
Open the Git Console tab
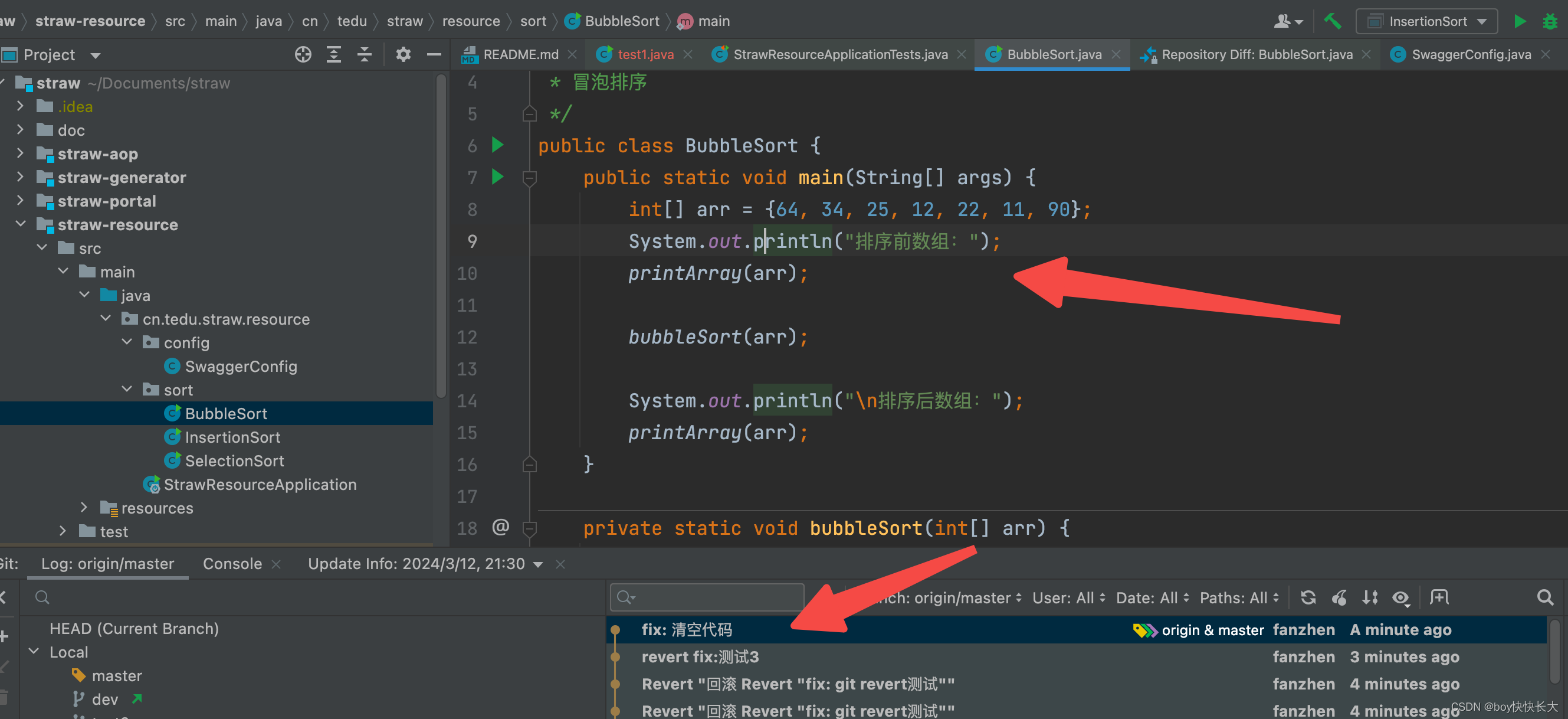pyautogui.click(x=232, y=564)
